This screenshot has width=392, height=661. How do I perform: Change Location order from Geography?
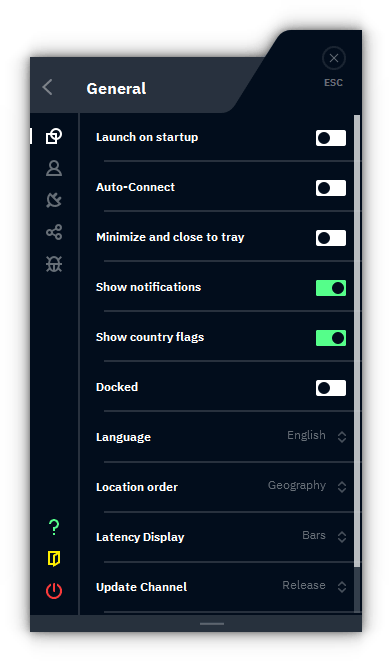307,486
